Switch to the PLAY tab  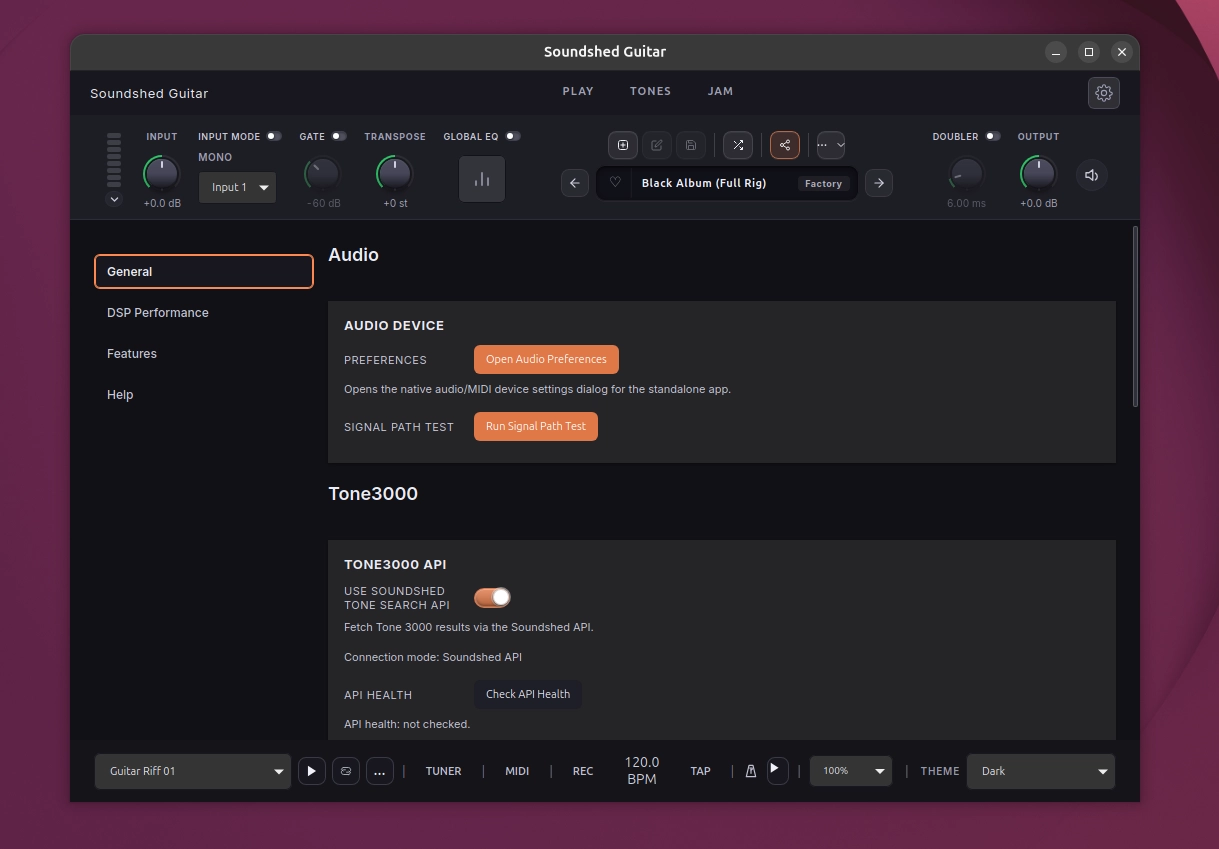pos(578,91)
